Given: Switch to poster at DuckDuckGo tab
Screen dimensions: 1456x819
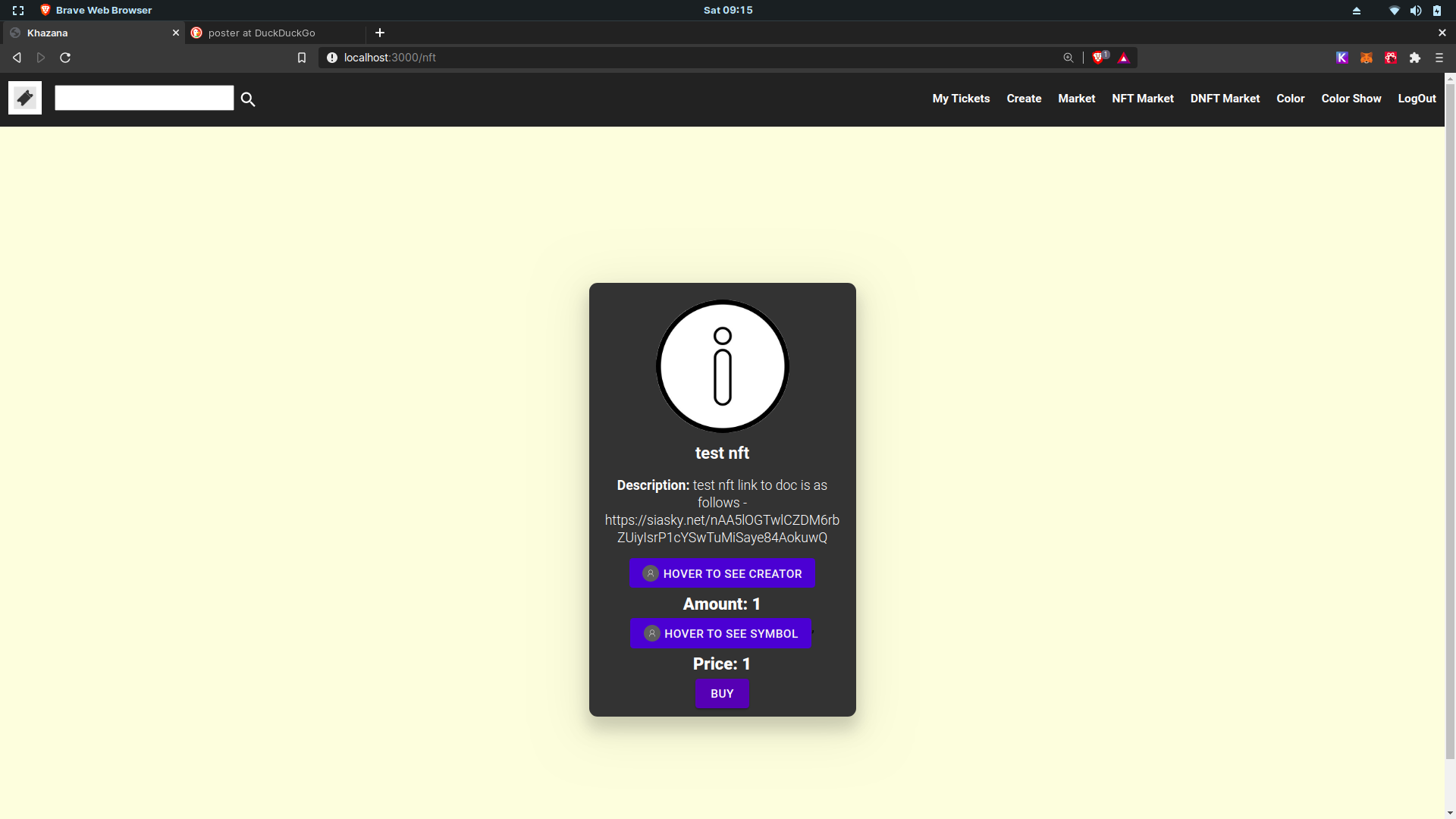Looking at the screenshot, I should [262, 33].
